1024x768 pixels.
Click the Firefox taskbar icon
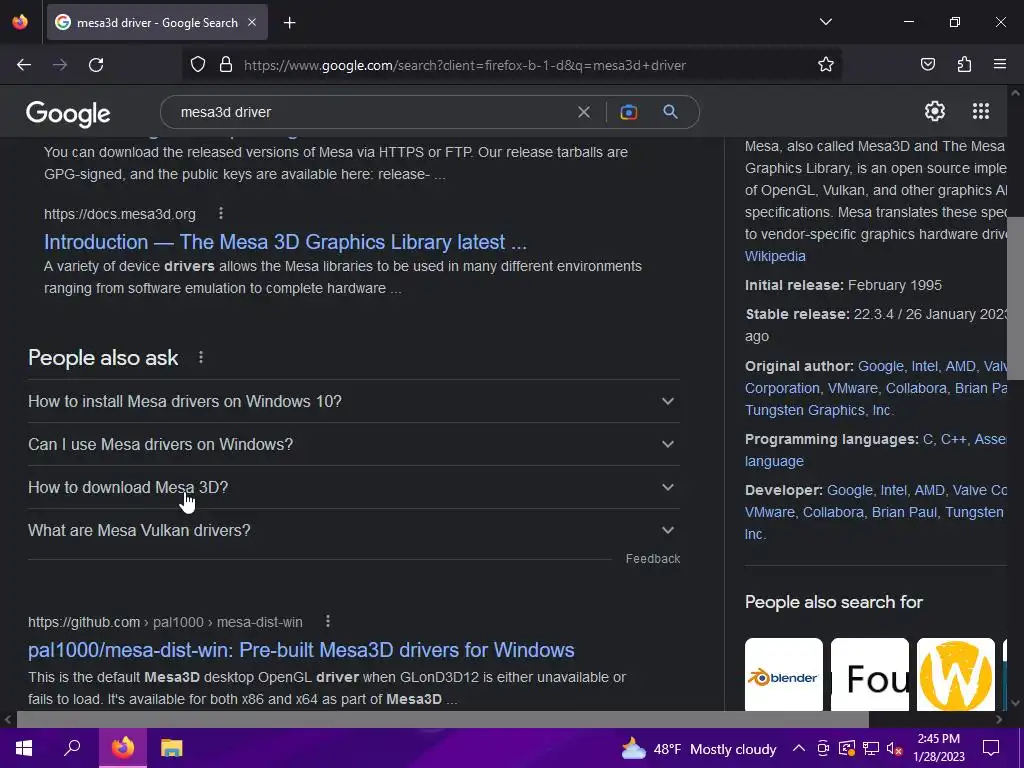pos(122,748)
